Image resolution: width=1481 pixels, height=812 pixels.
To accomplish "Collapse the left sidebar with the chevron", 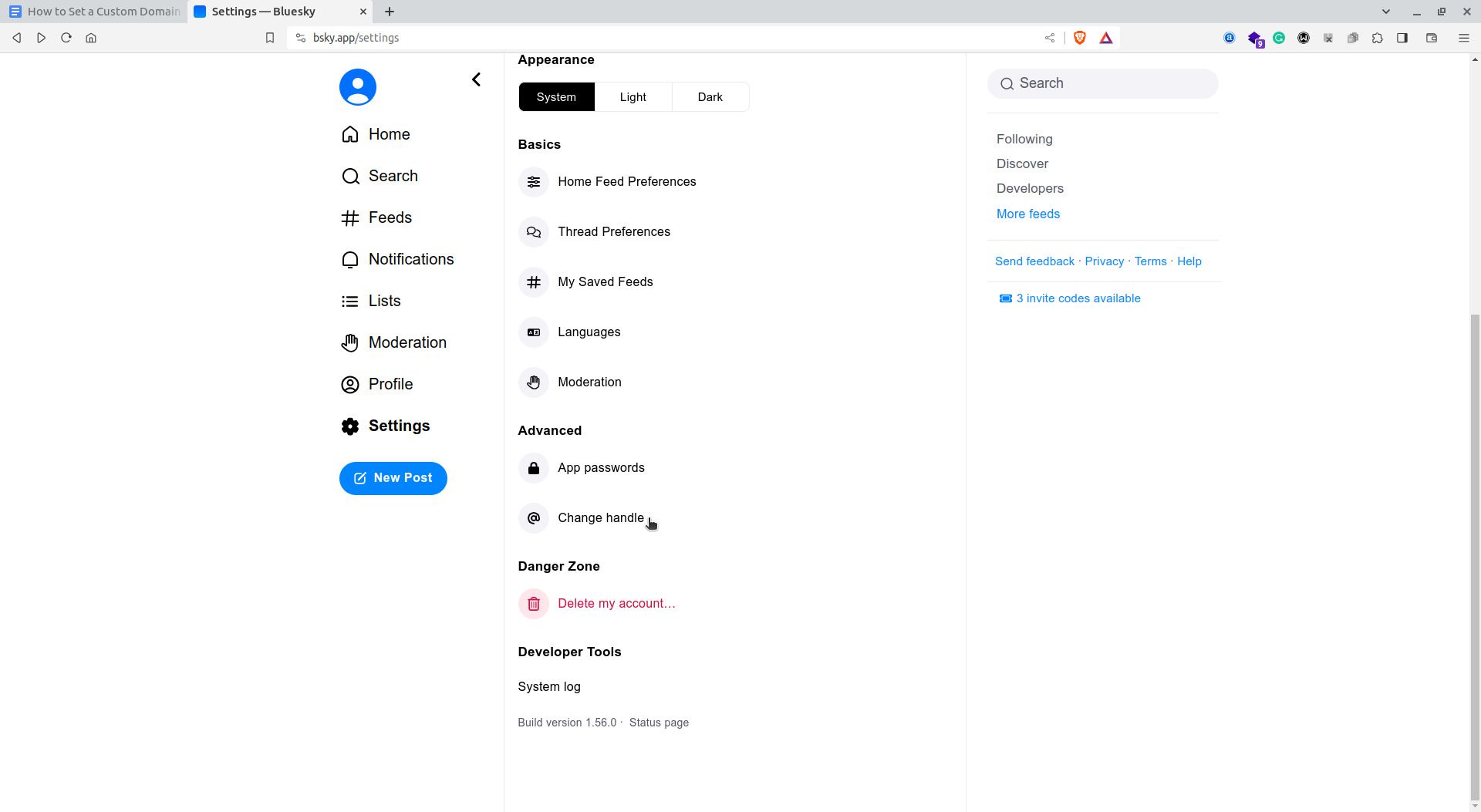I will pyautogui.click(x=476, y=79).
